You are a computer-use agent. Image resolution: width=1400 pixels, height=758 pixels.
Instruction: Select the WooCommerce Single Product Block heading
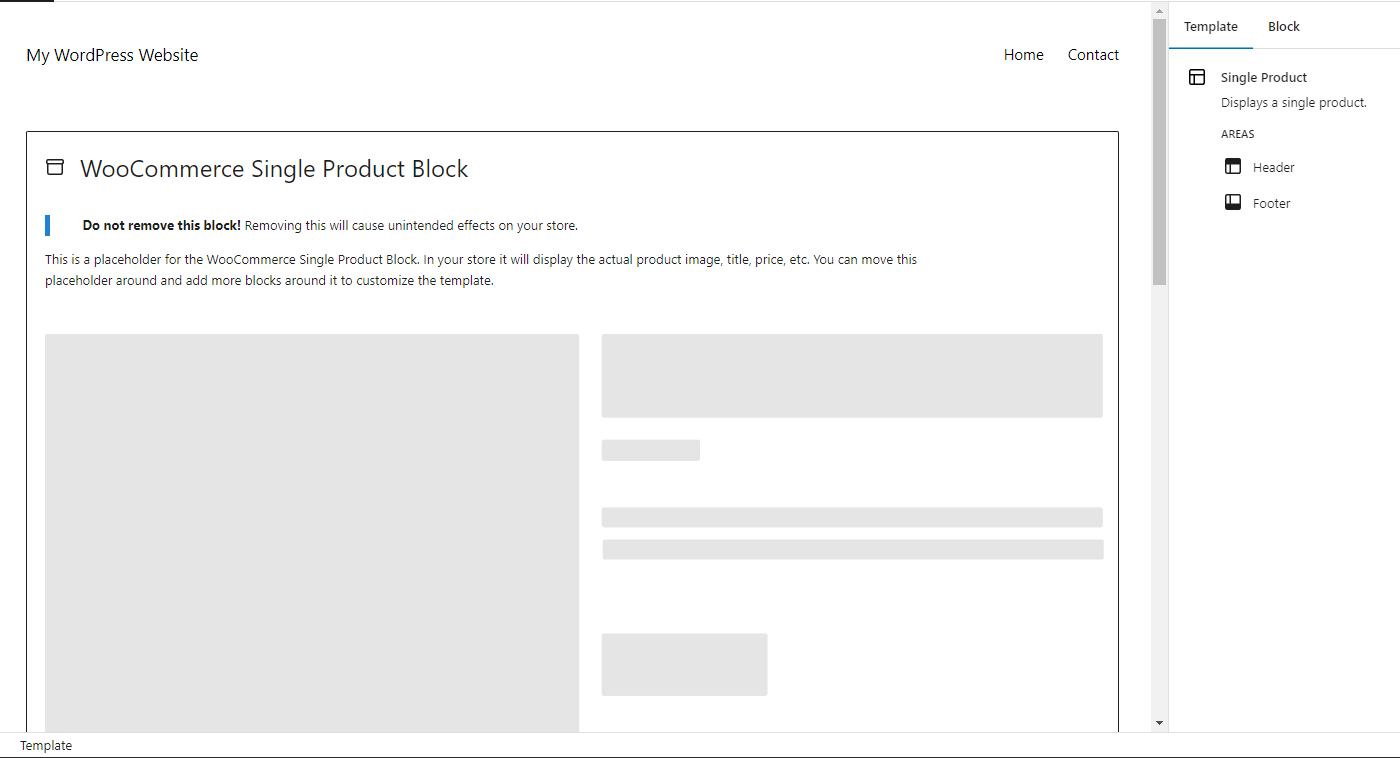point(274,169)
